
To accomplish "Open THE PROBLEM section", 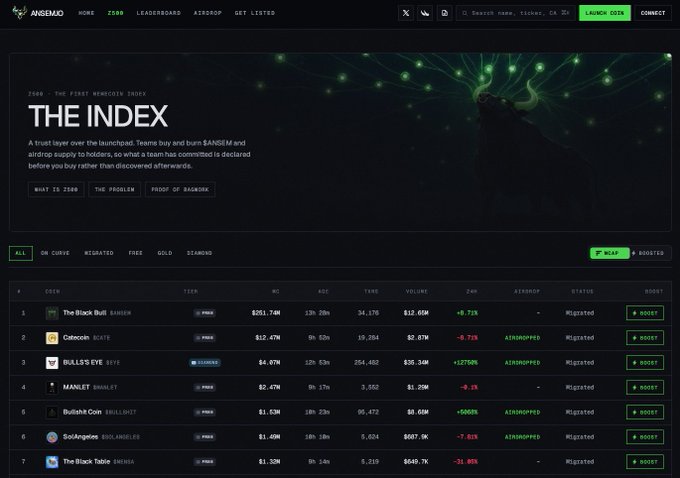I will tap(114, 190).
